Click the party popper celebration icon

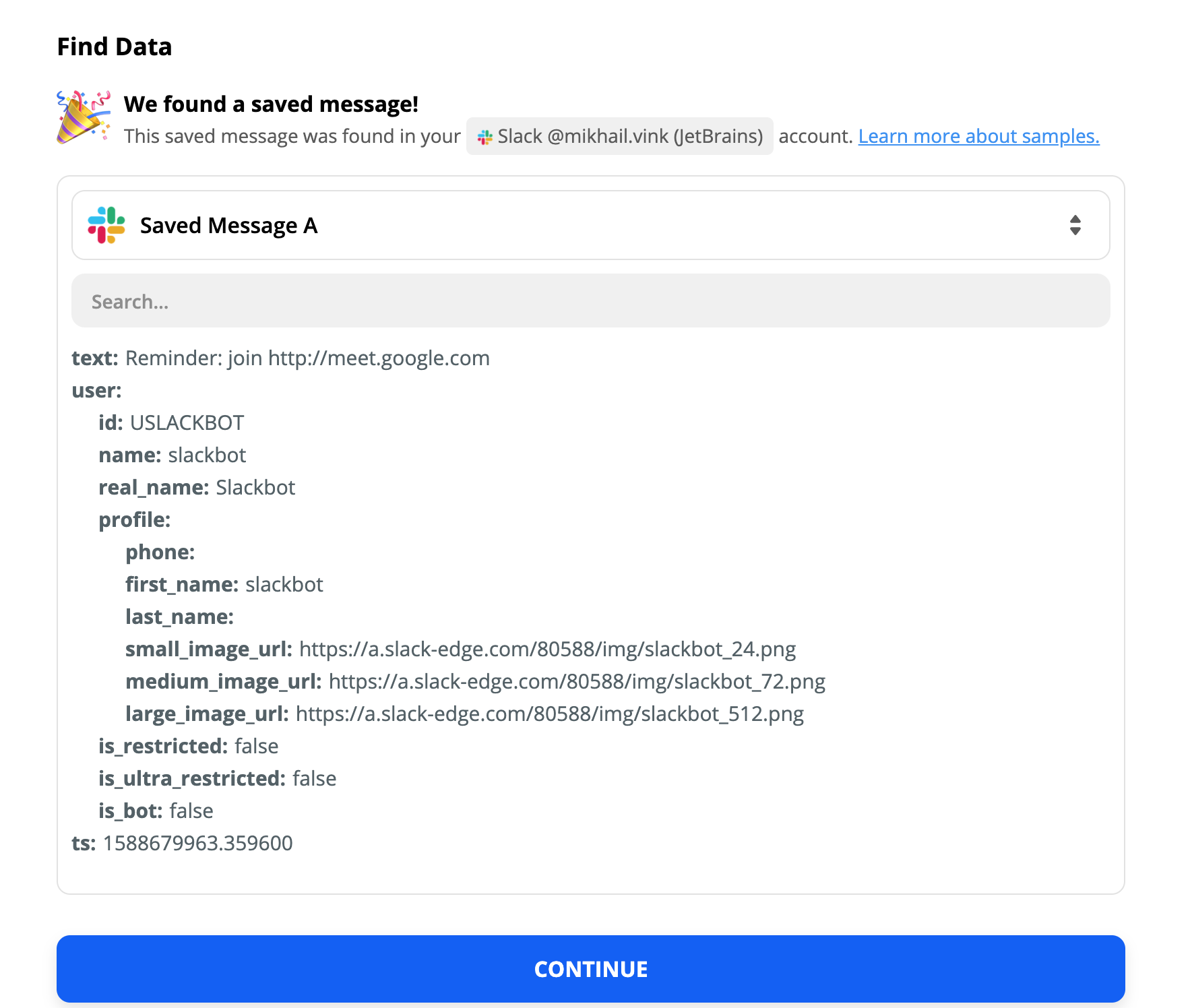tap(83, 117)
